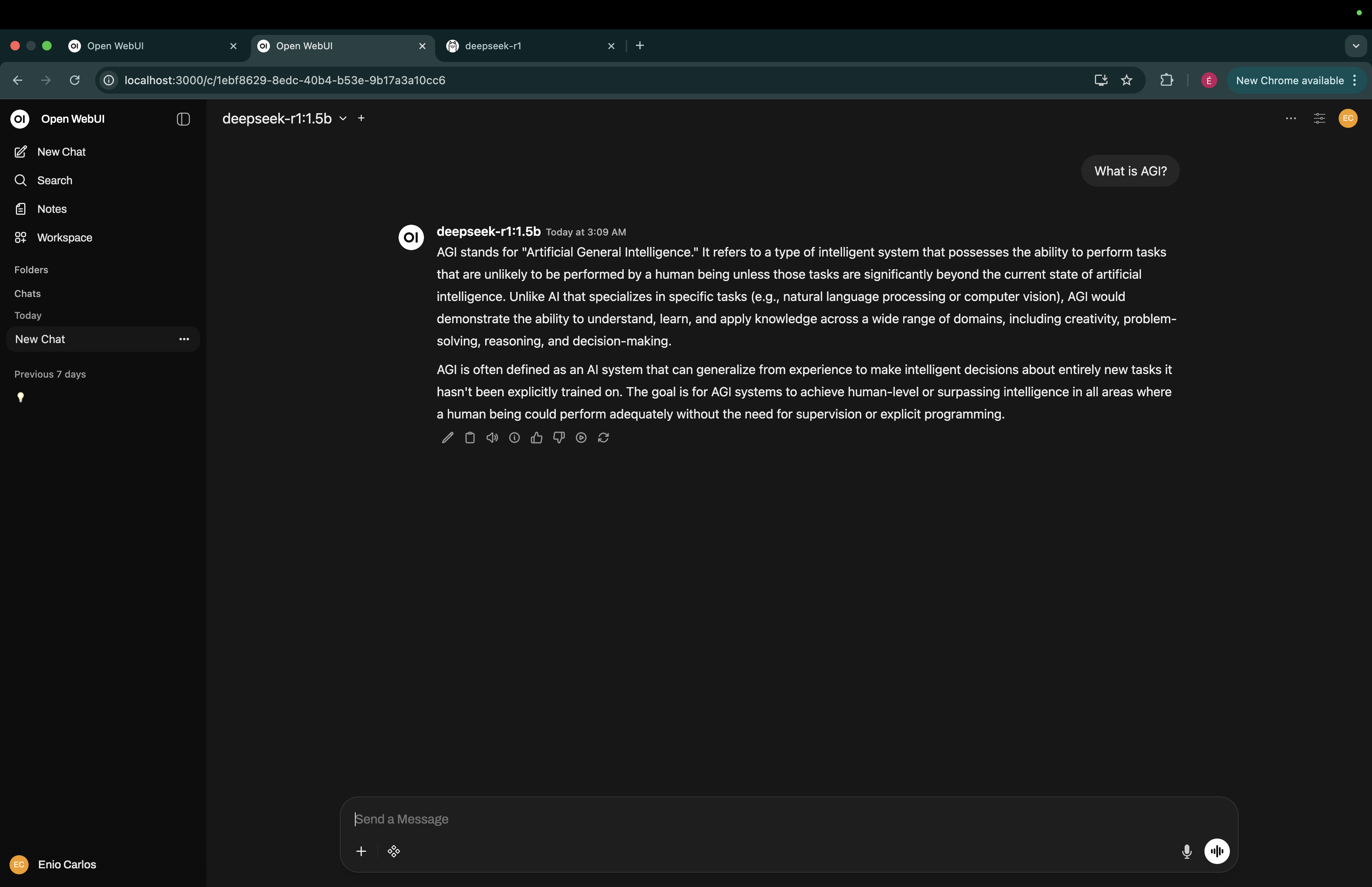
Task: Click the Send a Message input field
Action: pyautogui.click(x=789, y=819)
